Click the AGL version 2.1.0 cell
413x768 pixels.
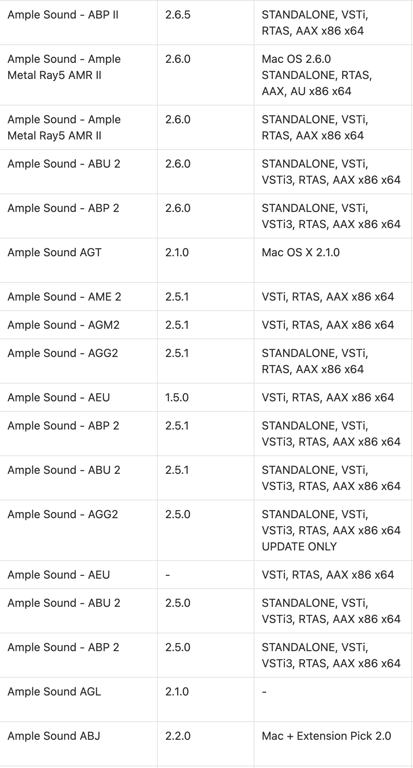click(206, 699)
